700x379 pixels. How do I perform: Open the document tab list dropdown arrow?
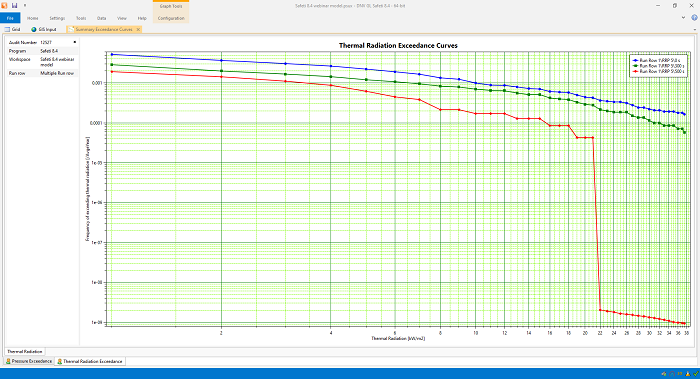[x=695, y=29]
